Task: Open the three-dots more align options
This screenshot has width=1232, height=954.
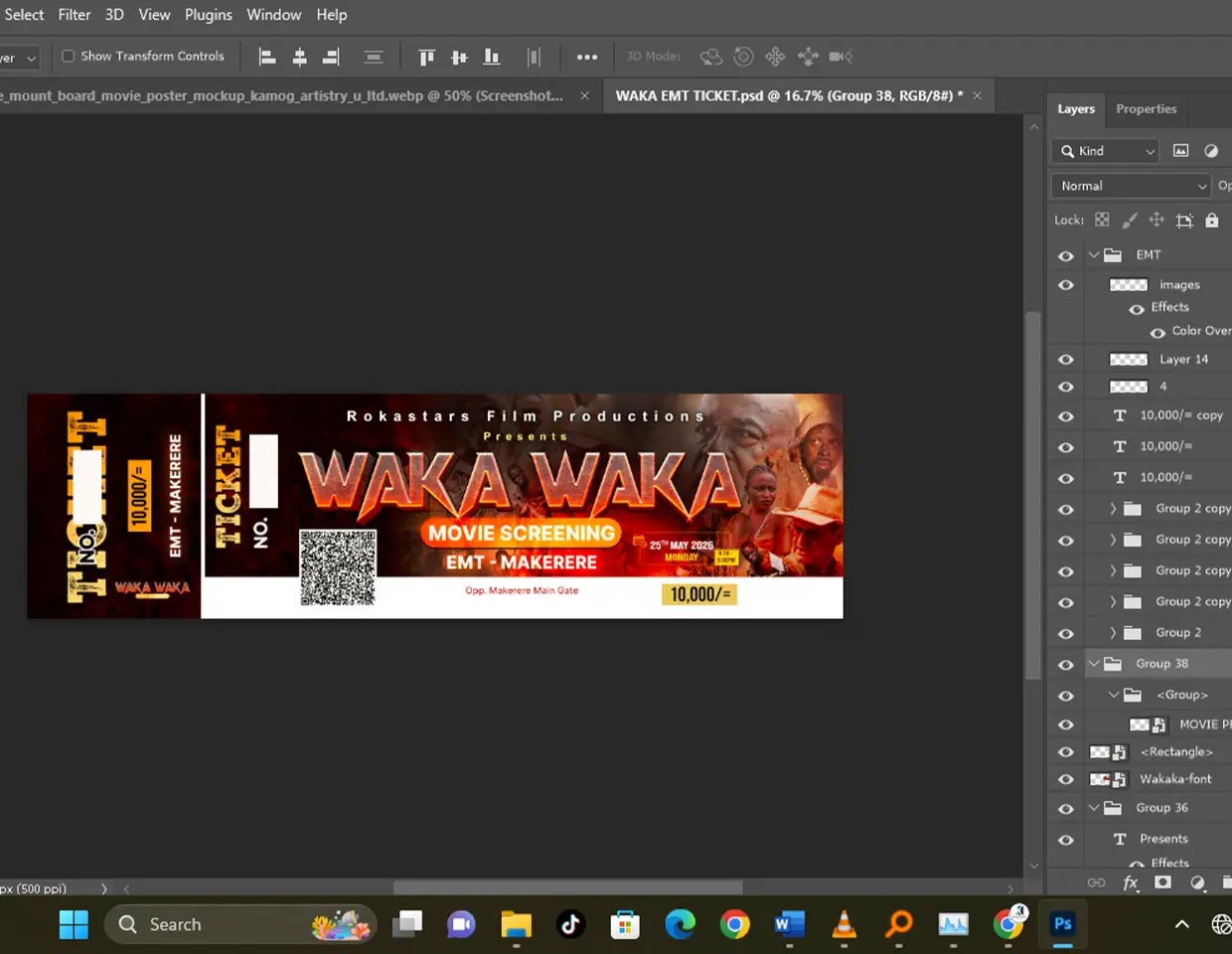Action: (x=587, y=57)
